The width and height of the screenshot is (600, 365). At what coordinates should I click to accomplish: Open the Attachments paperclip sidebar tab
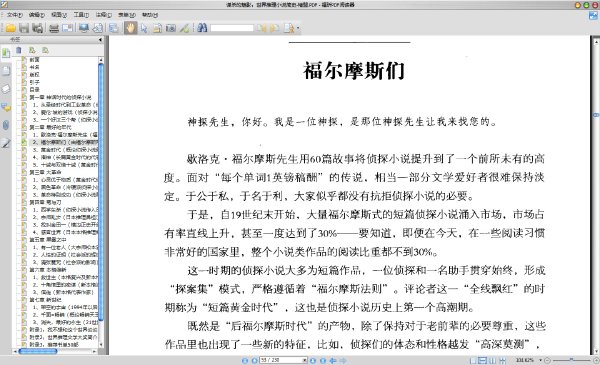tap(6, 125)
